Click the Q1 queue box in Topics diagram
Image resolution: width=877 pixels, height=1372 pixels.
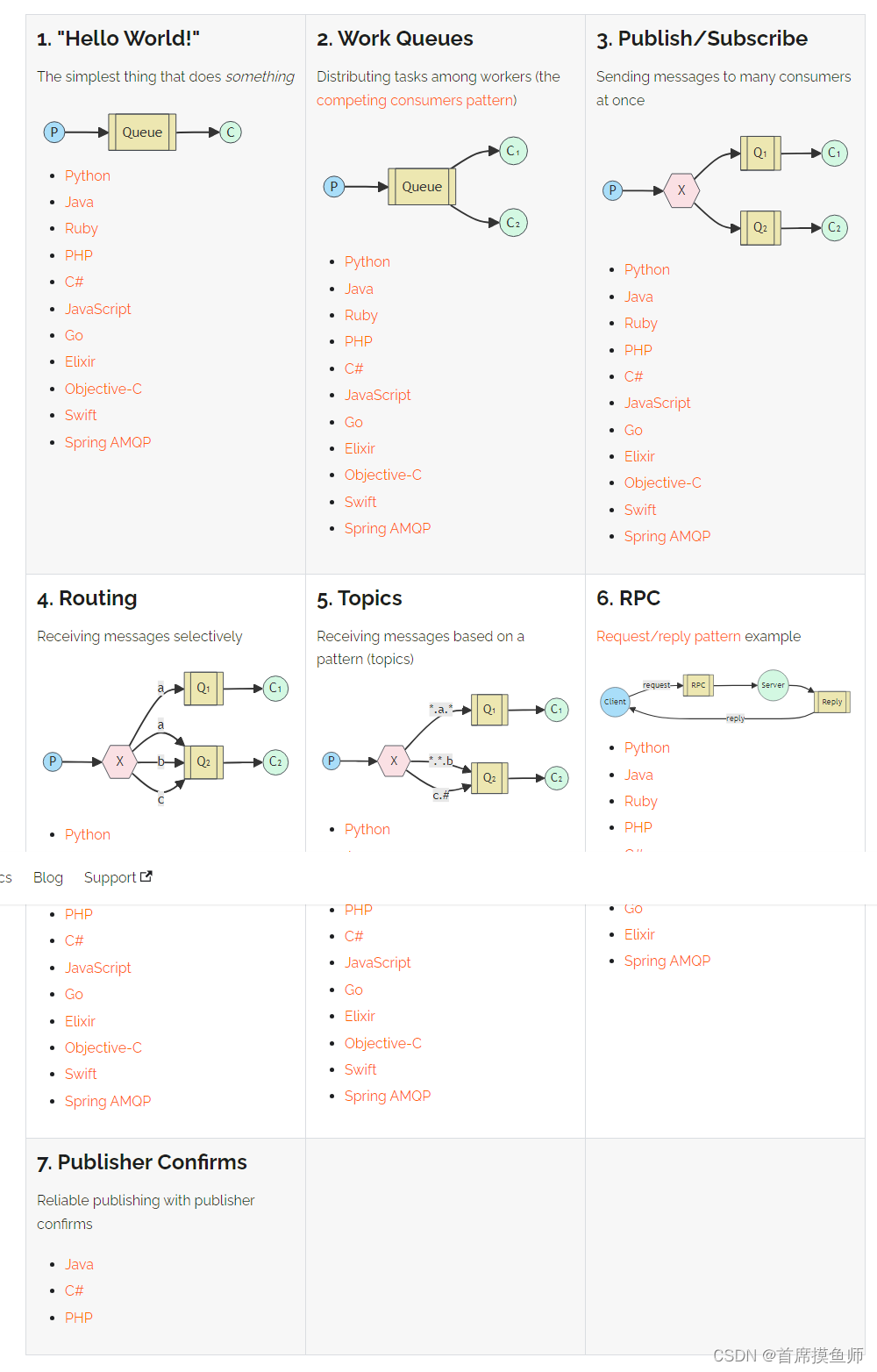point(489,710)
